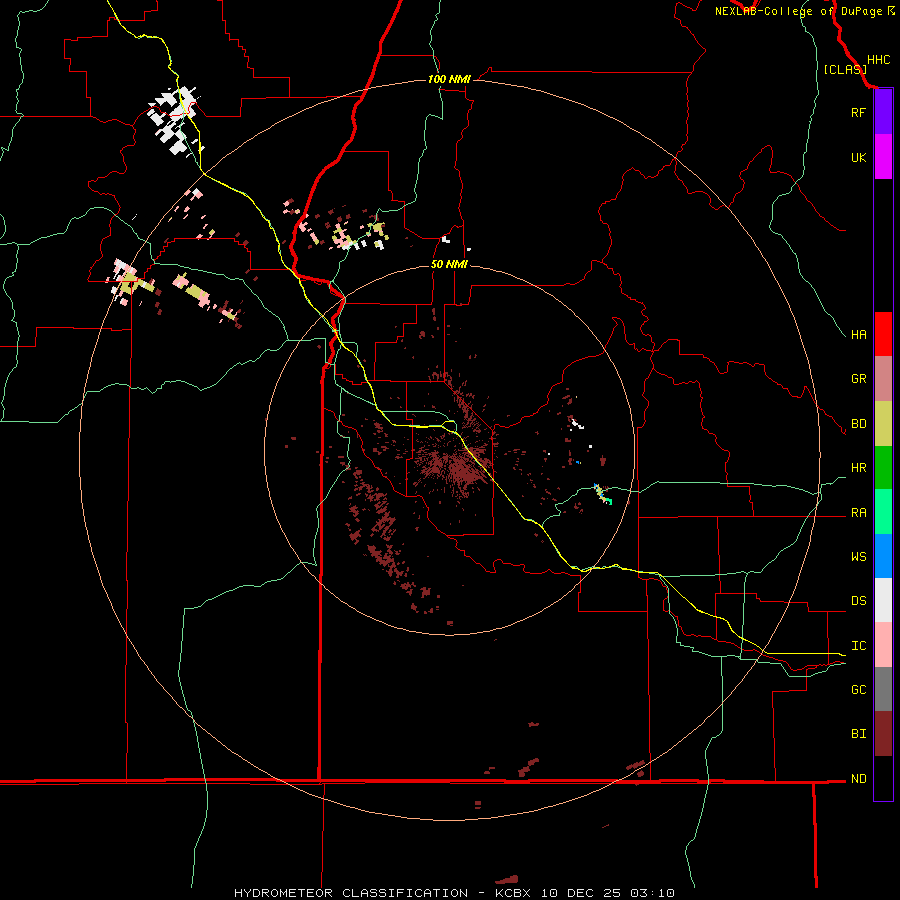Click the "IC" legend label
This screenshot has width=900, height=900.
[x=858, y=646]
